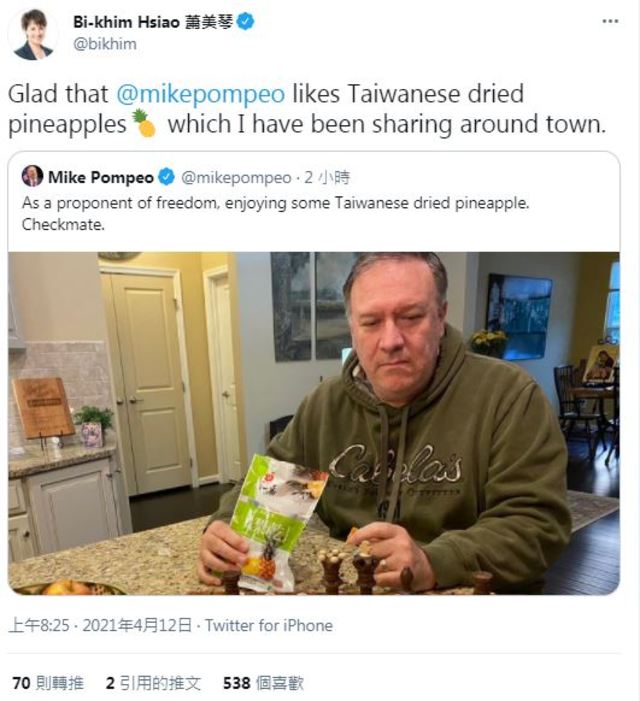Click Mike Pompeo's small avatar in quoted tweet

[32, 177]
